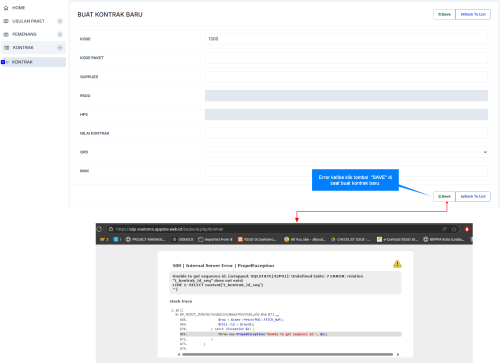Expand the chevron beside PEMENANG

(60, 34)
